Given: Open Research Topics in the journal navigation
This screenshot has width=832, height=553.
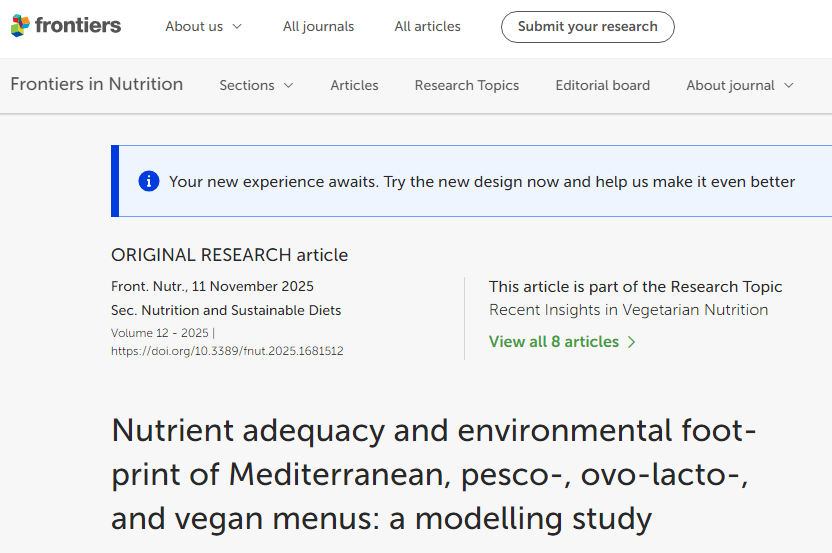Looking at the screenshot, I should (x=466, y=85).
